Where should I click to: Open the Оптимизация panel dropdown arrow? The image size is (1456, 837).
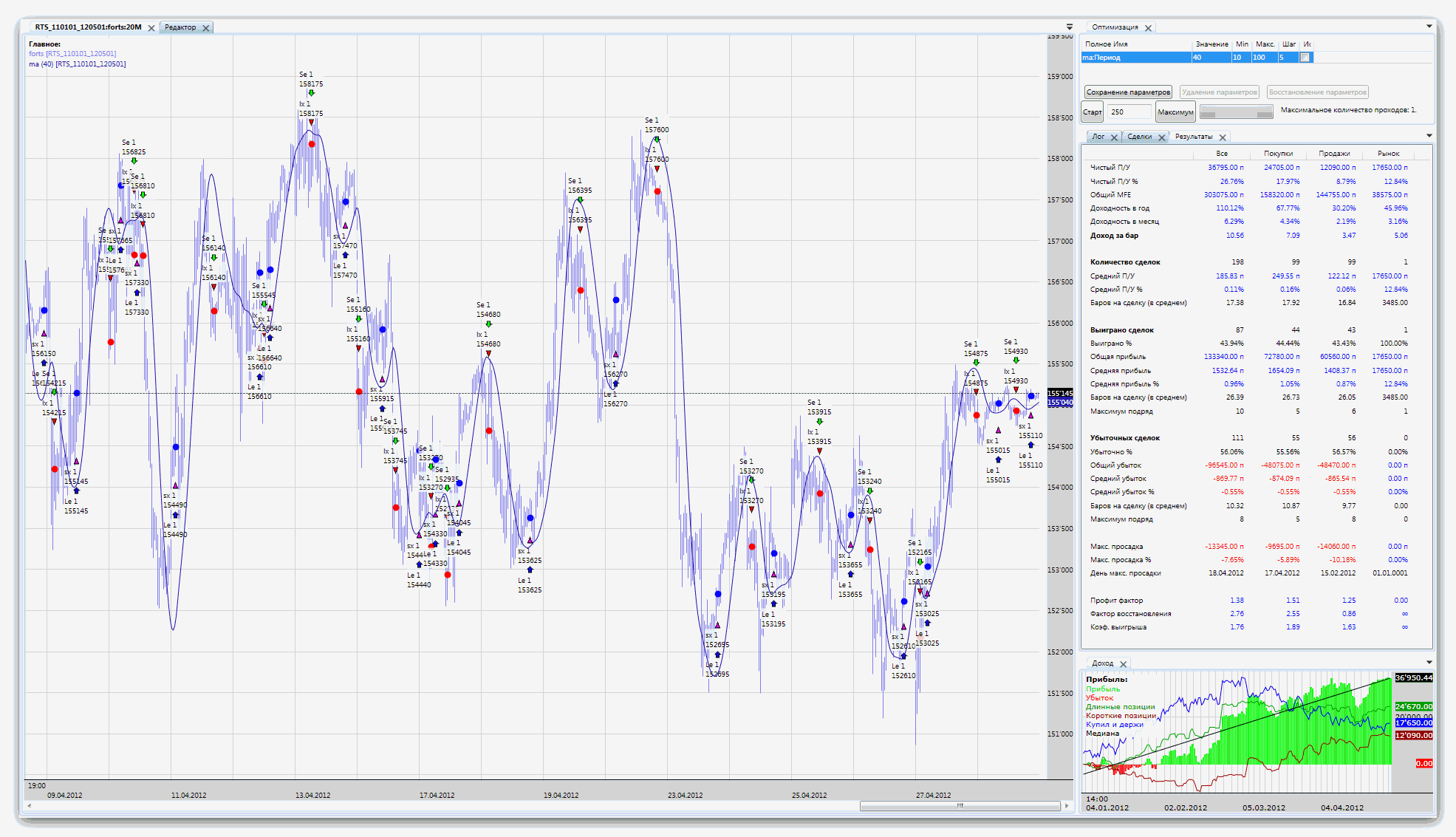pyautogui.click(x=1429, y=27)
